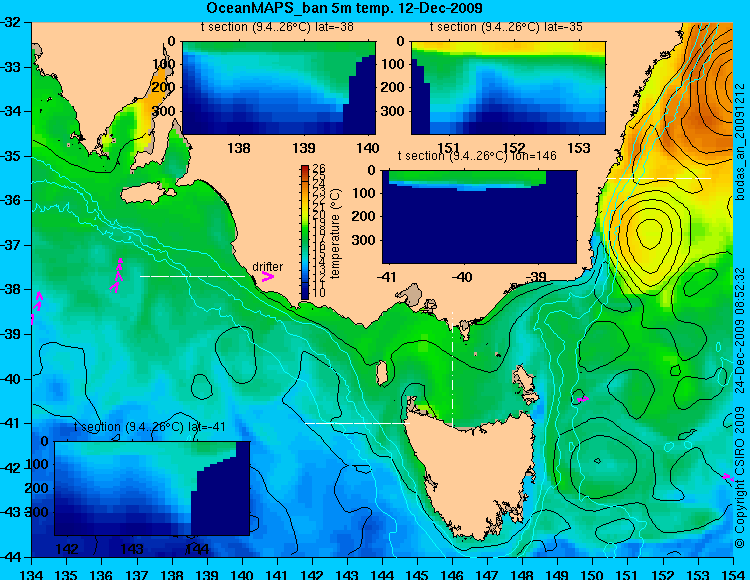The width and height of the screenshot is (750, 580).
Task: Click the "t section (9.4..26°C) lat=-38" heading
Action: (277, 27)
